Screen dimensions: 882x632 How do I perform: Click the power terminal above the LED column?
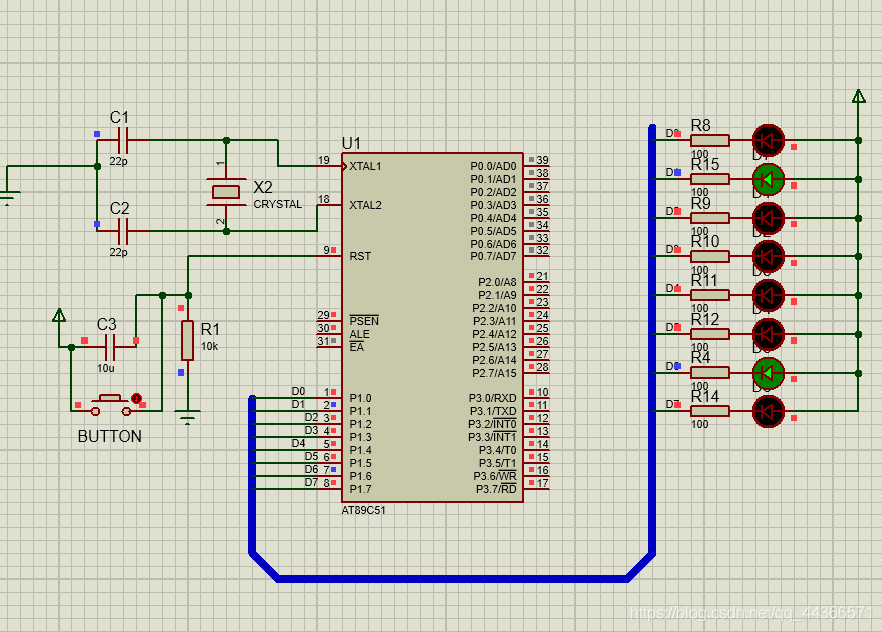(858, 96)
